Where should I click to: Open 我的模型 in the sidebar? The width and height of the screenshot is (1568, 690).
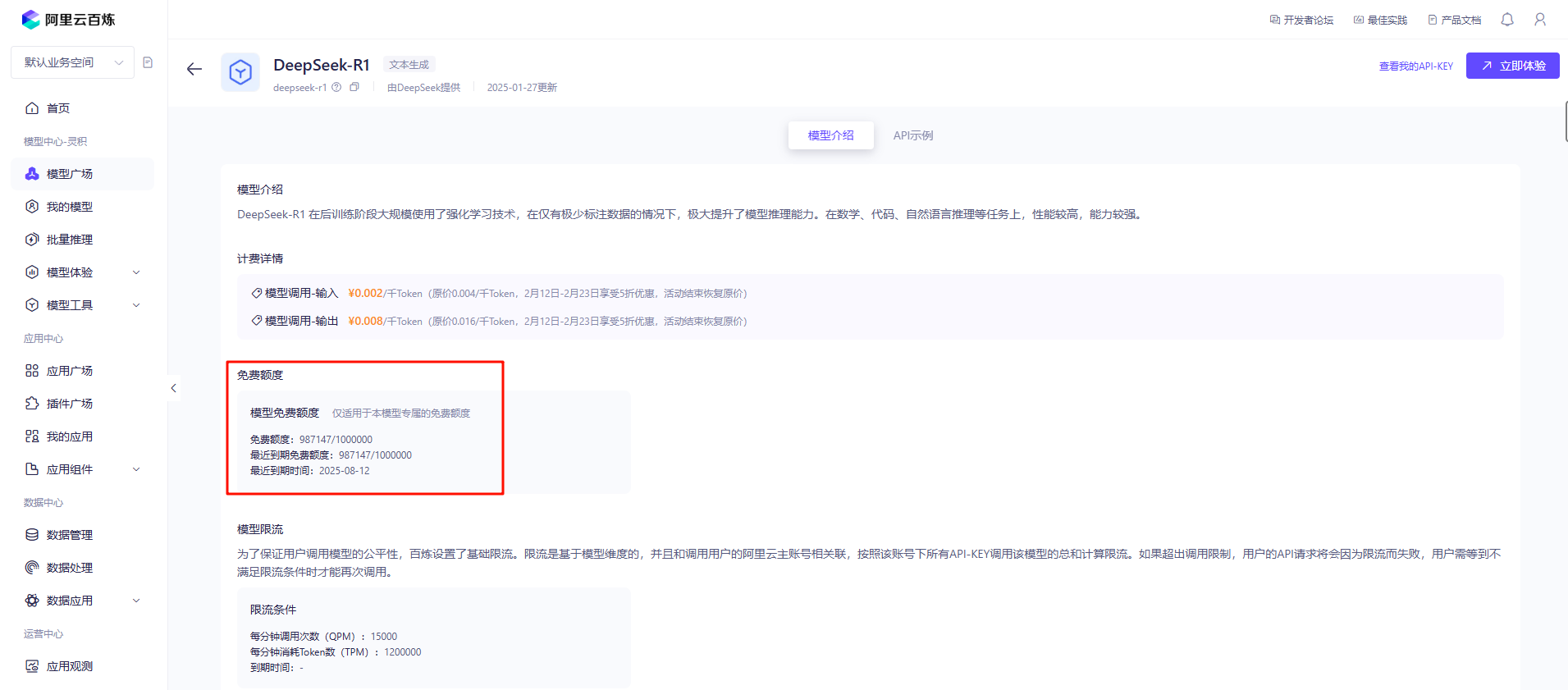[x=82, y=207]
